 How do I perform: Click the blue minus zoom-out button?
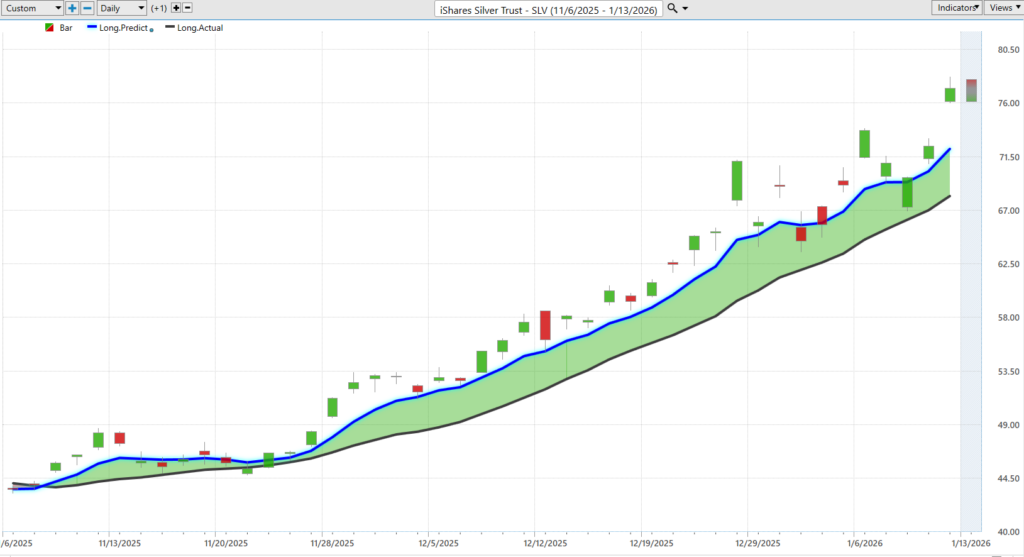(x=86, y=8)
